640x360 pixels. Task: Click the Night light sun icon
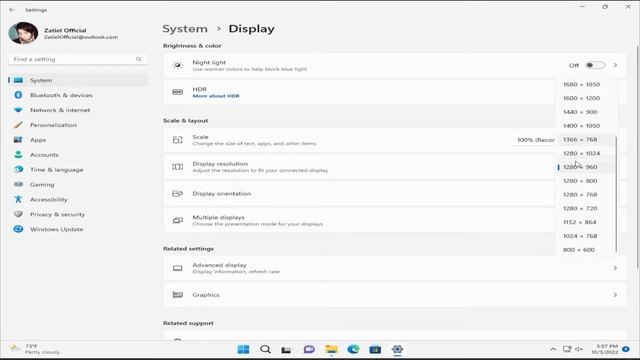click(x=177, y=65)
